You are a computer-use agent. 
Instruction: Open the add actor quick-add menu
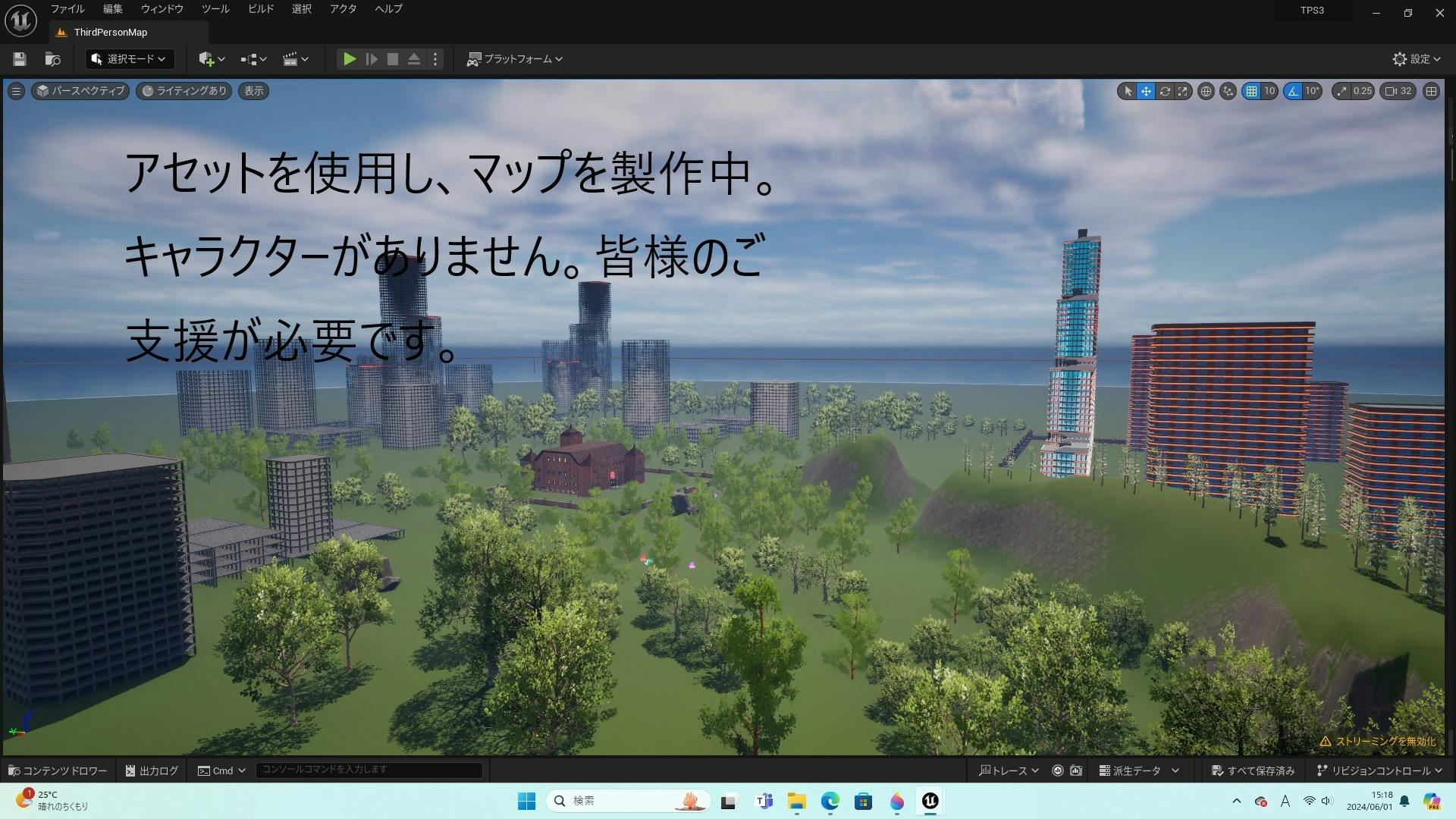tap(211, 59)
